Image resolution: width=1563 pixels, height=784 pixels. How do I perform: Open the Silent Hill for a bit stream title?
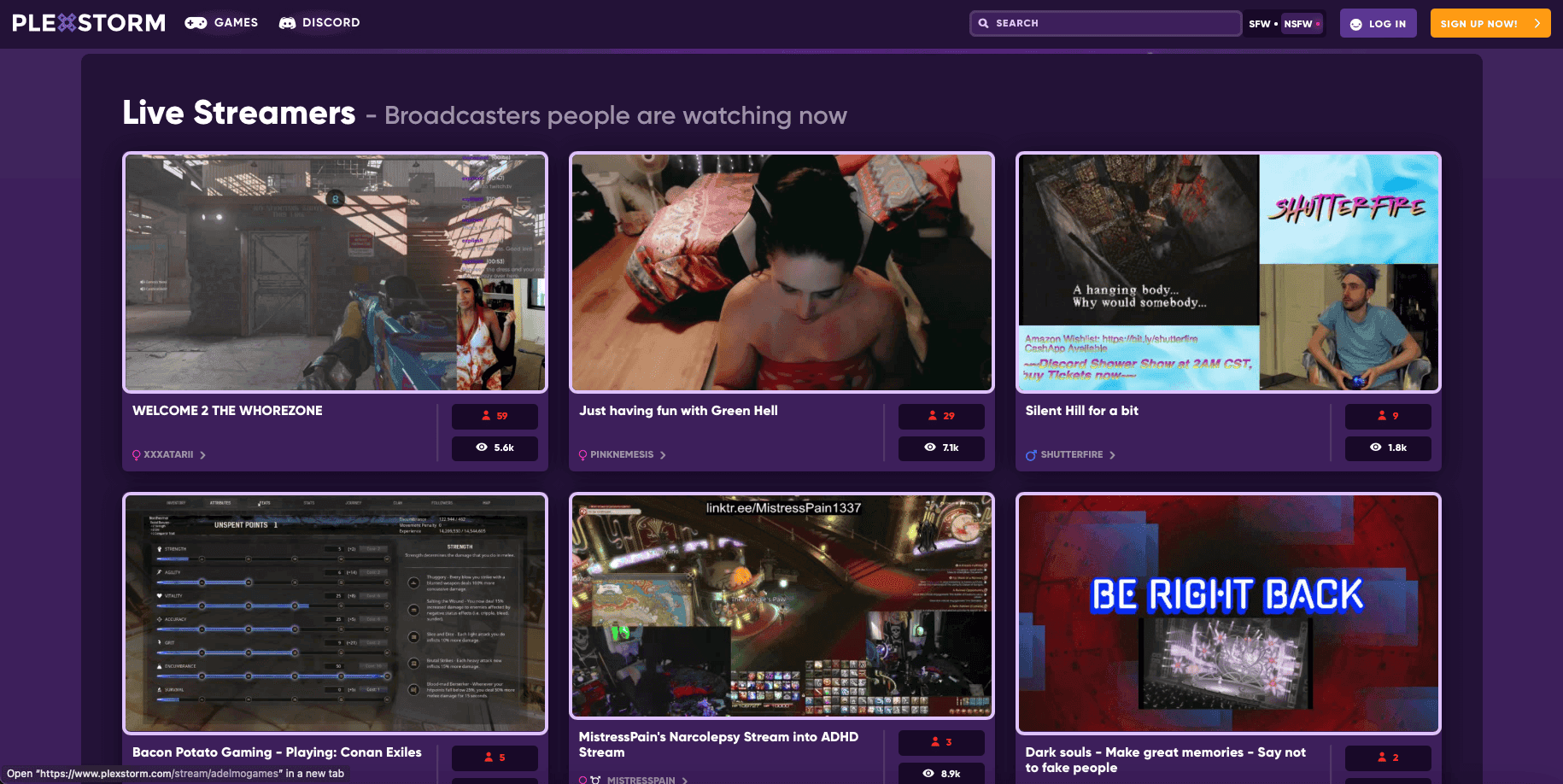click(x=1081, y=411)
